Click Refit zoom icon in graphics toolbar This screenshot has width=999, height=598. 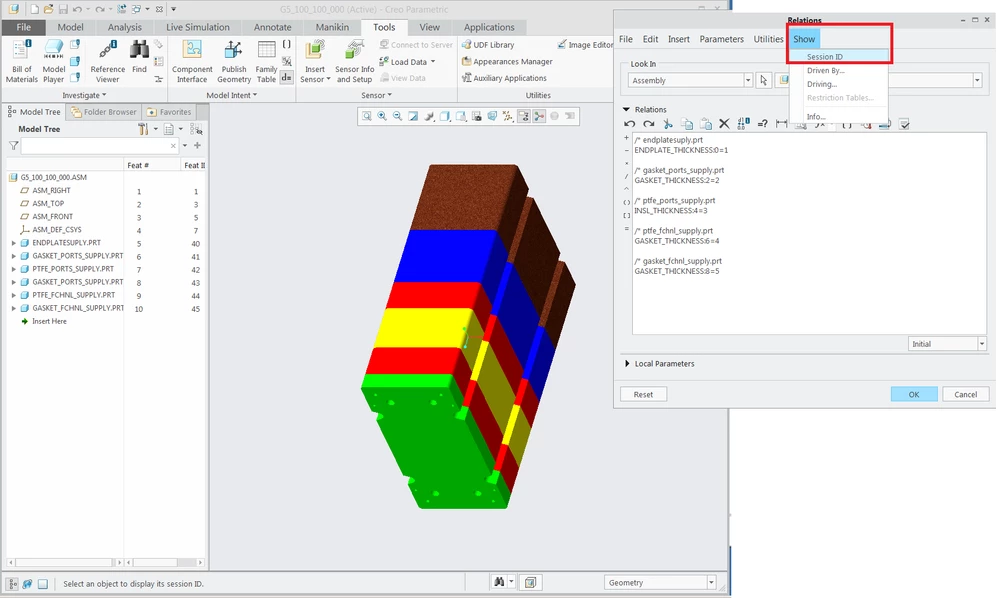[x=366, y=116]
